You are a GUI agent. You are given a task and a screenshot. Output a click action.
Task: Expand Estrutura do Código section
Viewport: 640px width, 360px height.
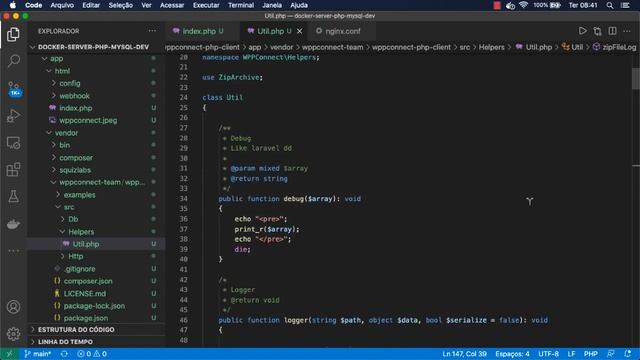(x=76, y=329)
